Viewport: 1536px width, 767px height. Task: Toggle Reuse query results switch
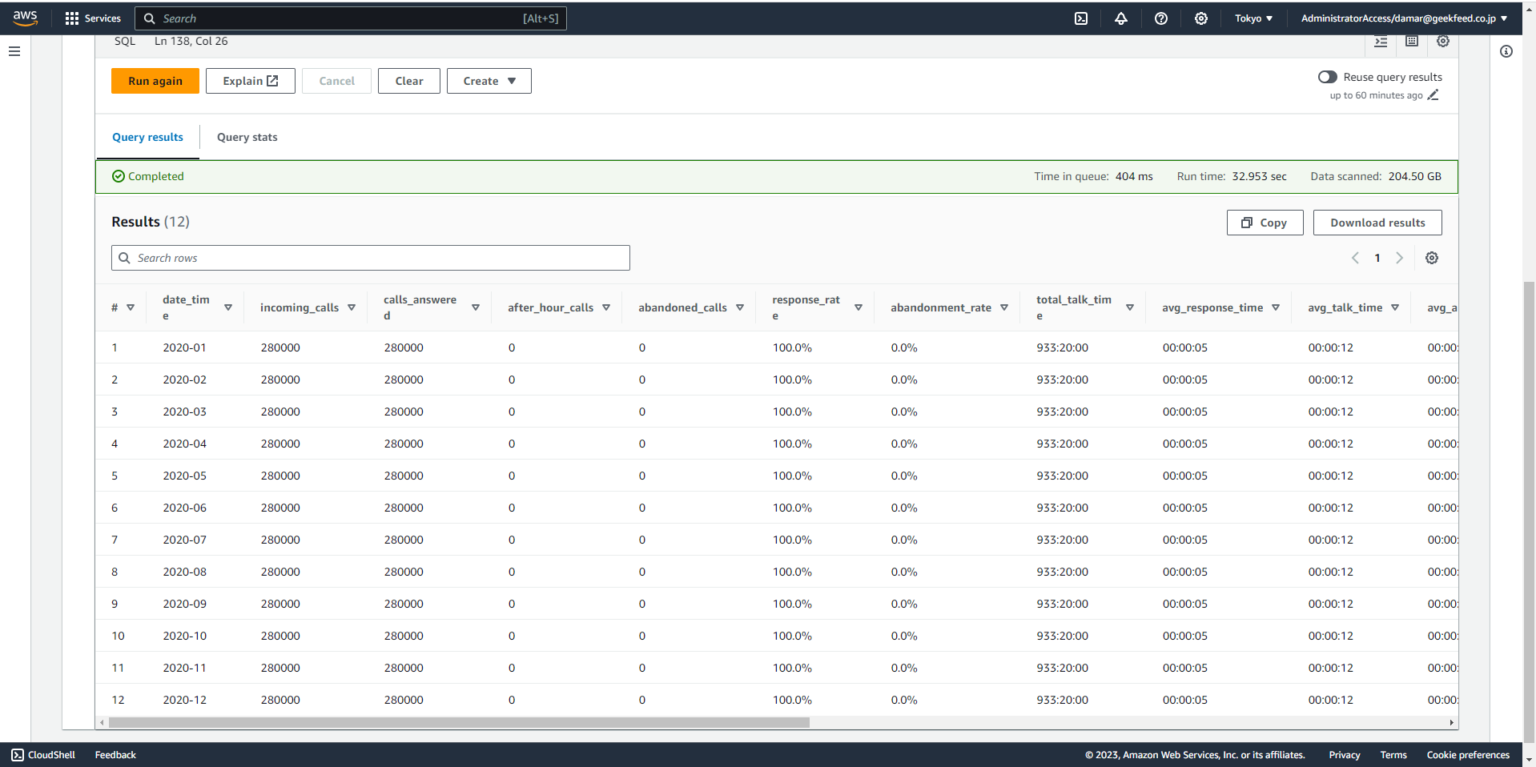pos(1327,77)
